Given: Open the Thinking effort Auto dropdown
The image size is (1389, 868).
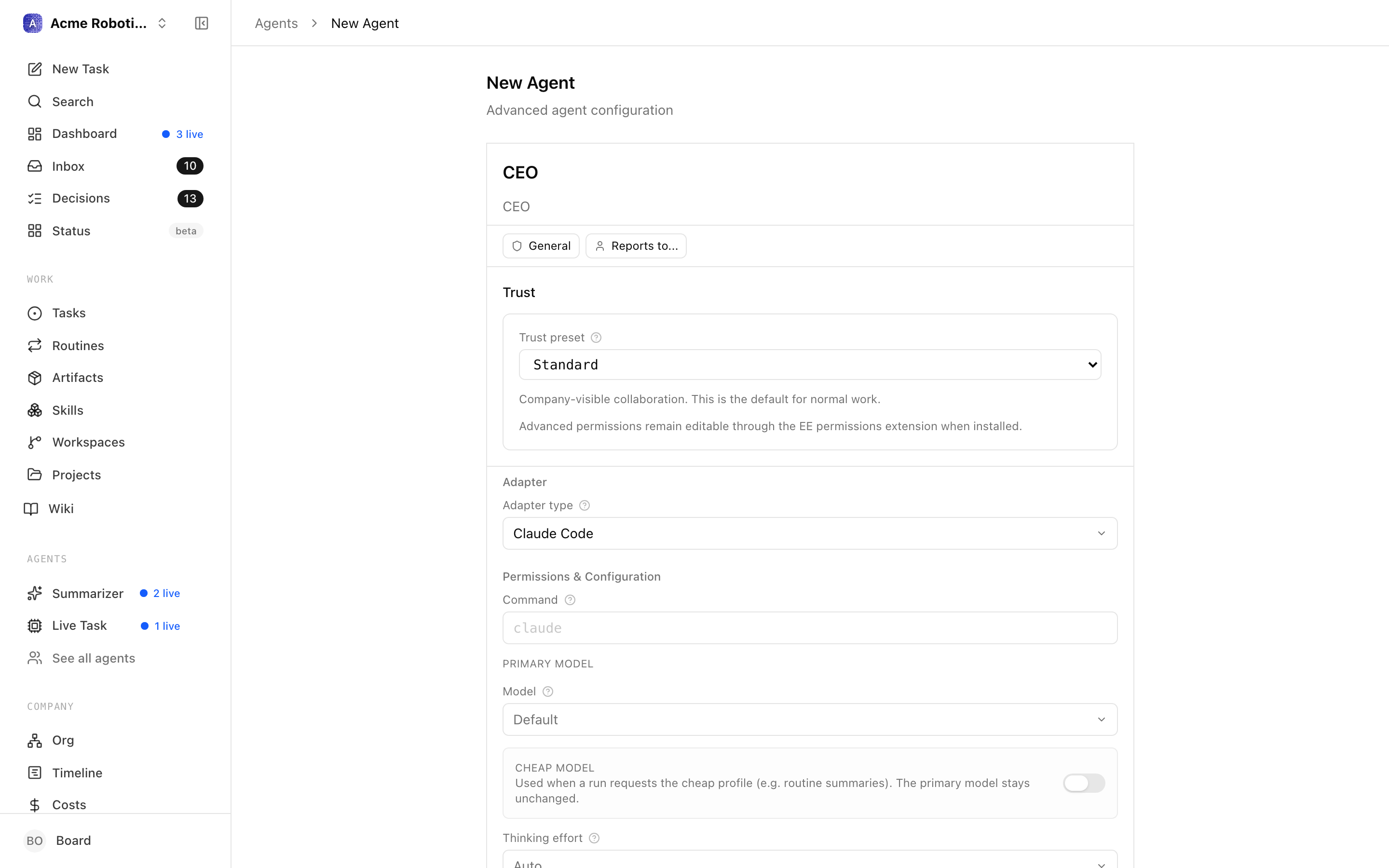Looking at the screenshot, I should click(x=810, y=860).
